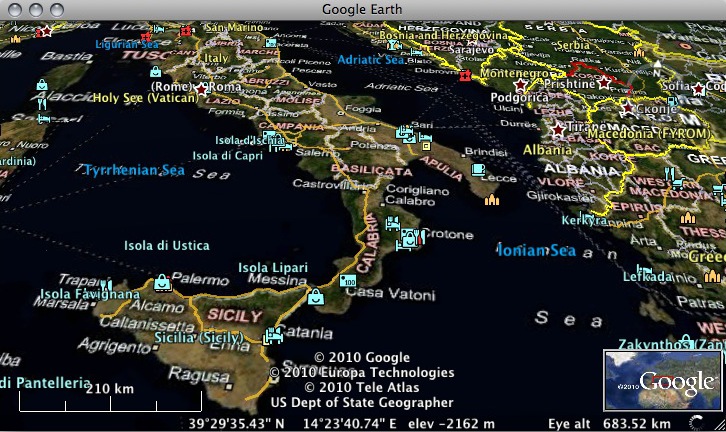Click the capital star marker at Skopje
The height and width of the screenshot is (432, 726).
(x=627, y=107)
